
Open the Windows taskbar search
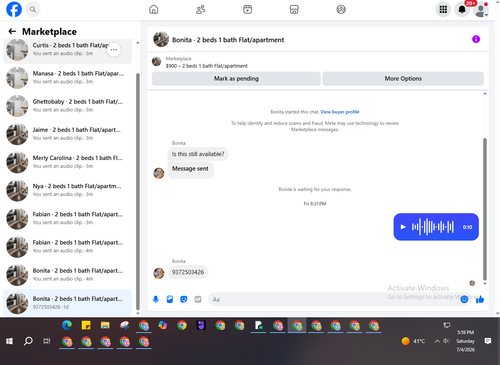[28, 341]
